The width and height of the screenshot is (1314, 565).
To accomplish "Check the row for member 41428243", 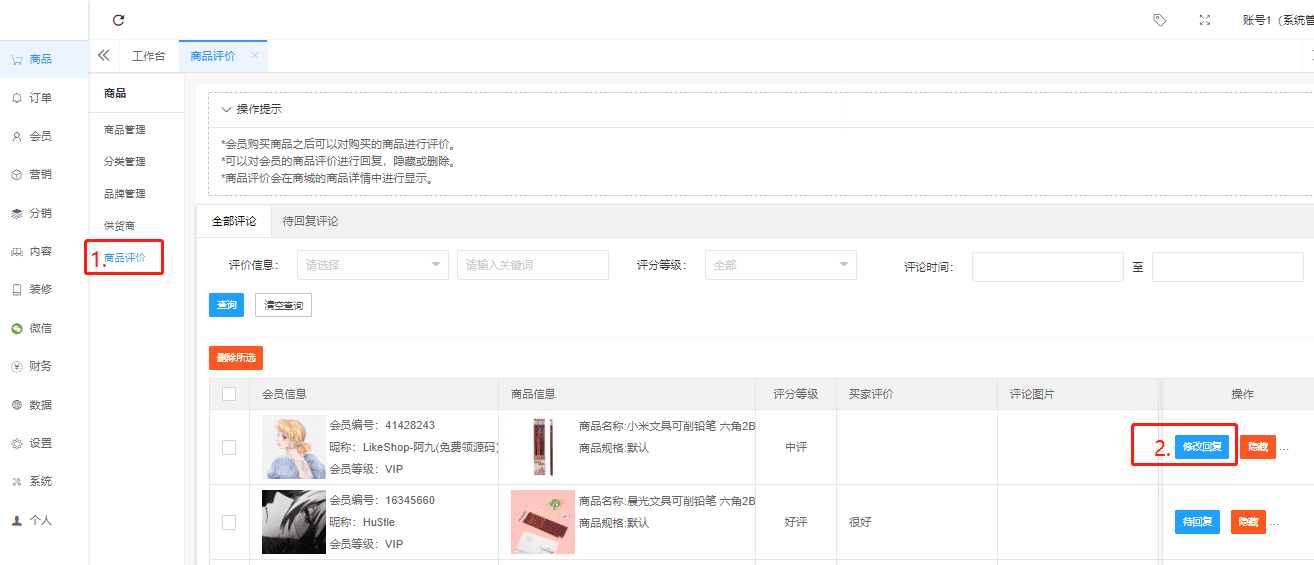I will tap(229, 447).
